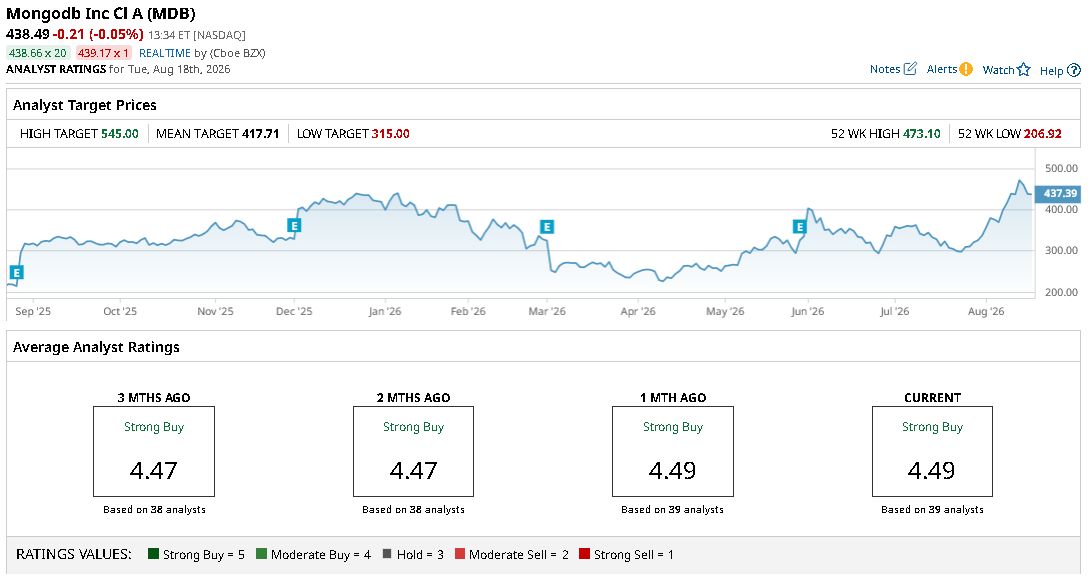Click the Oct '25 axis label

120,311
